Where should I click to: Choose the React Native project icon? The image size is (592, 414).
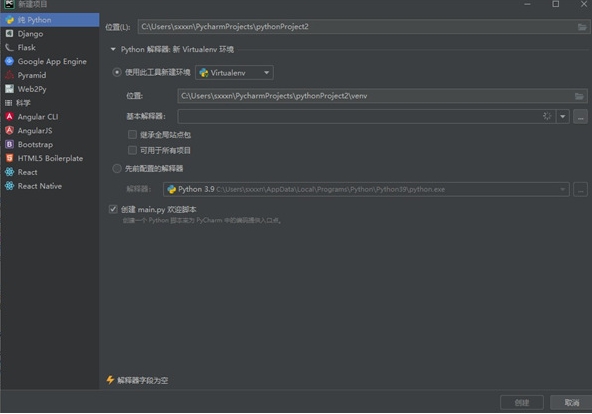pos(9,186)
